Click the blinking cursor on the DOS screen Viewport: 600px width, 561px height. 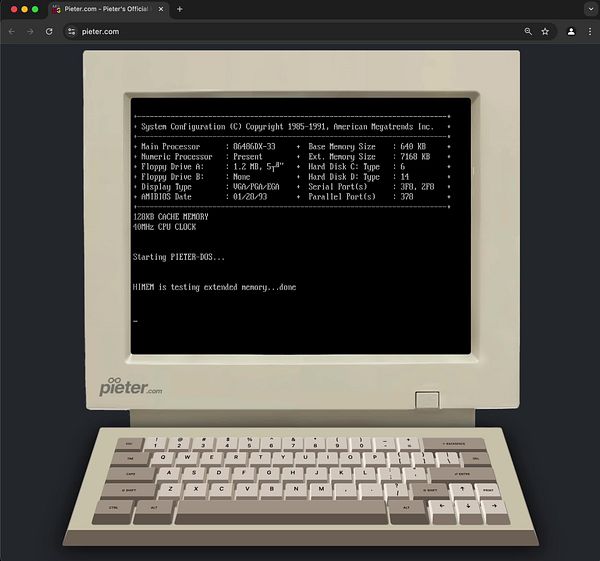pyautogui.click(x=135, y=321)
